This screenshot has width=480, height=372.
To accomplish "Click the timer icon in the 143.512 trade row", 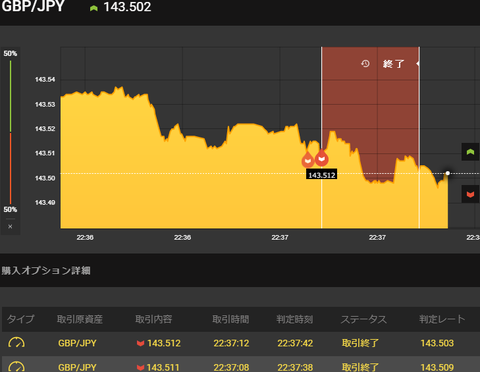I will point(16,343).
